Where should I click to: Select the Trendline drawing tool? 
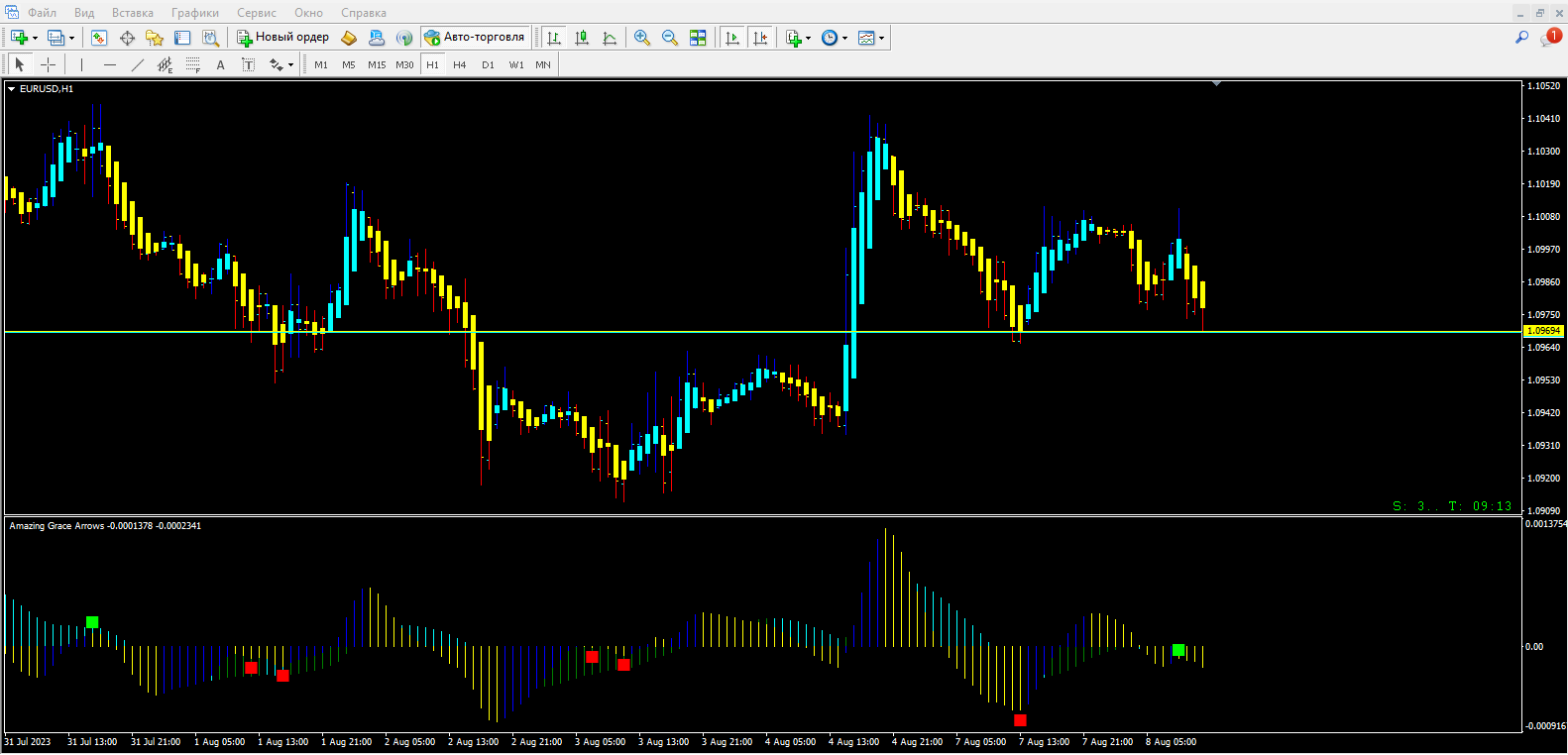(137, 64)
